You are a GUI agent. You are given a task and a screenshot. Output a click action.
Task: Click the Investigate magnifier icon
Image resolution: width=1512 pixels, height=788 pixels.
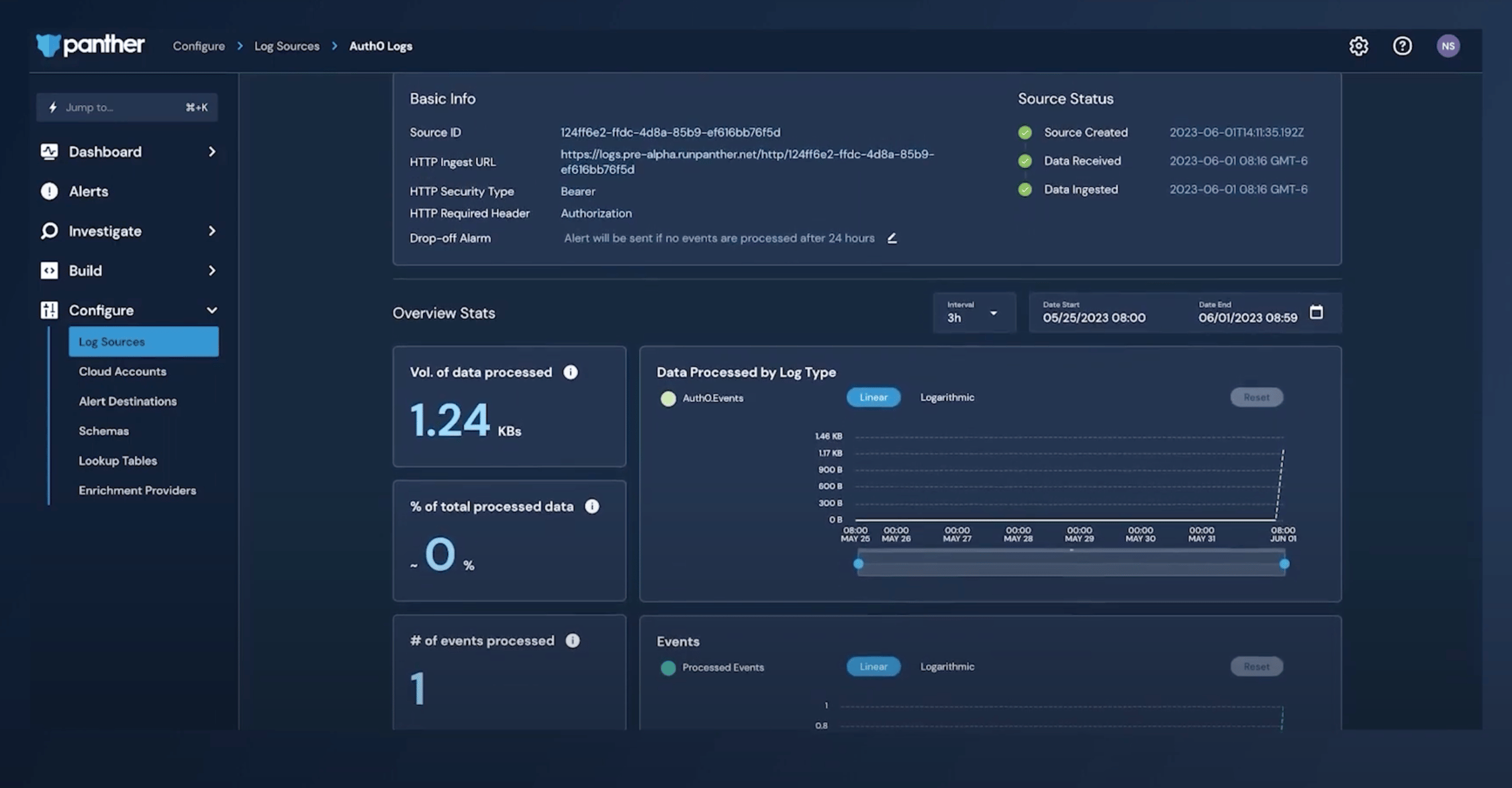pyautogui.click(x=49, y=231)
